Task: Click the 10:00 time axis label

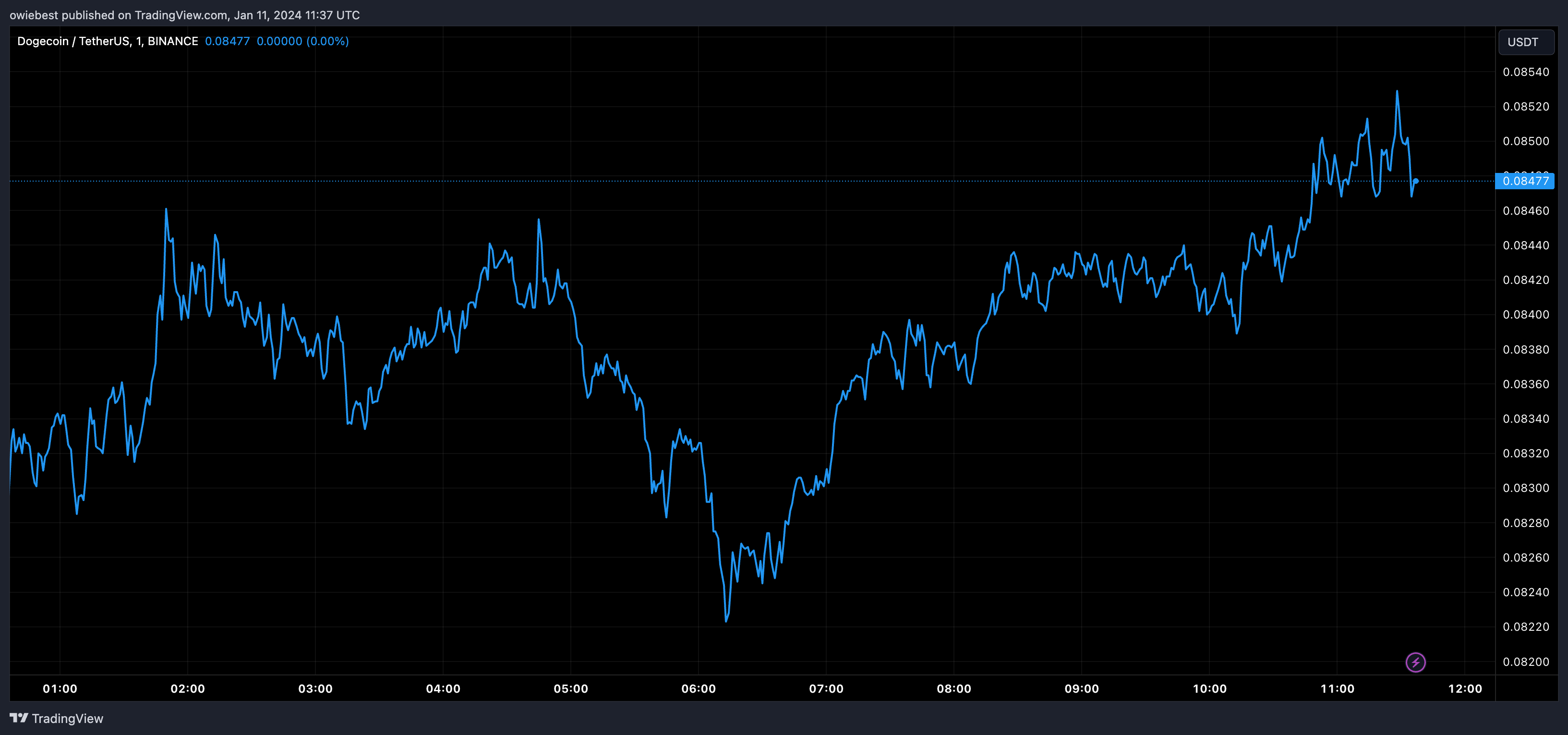Action: [1209, 689]
